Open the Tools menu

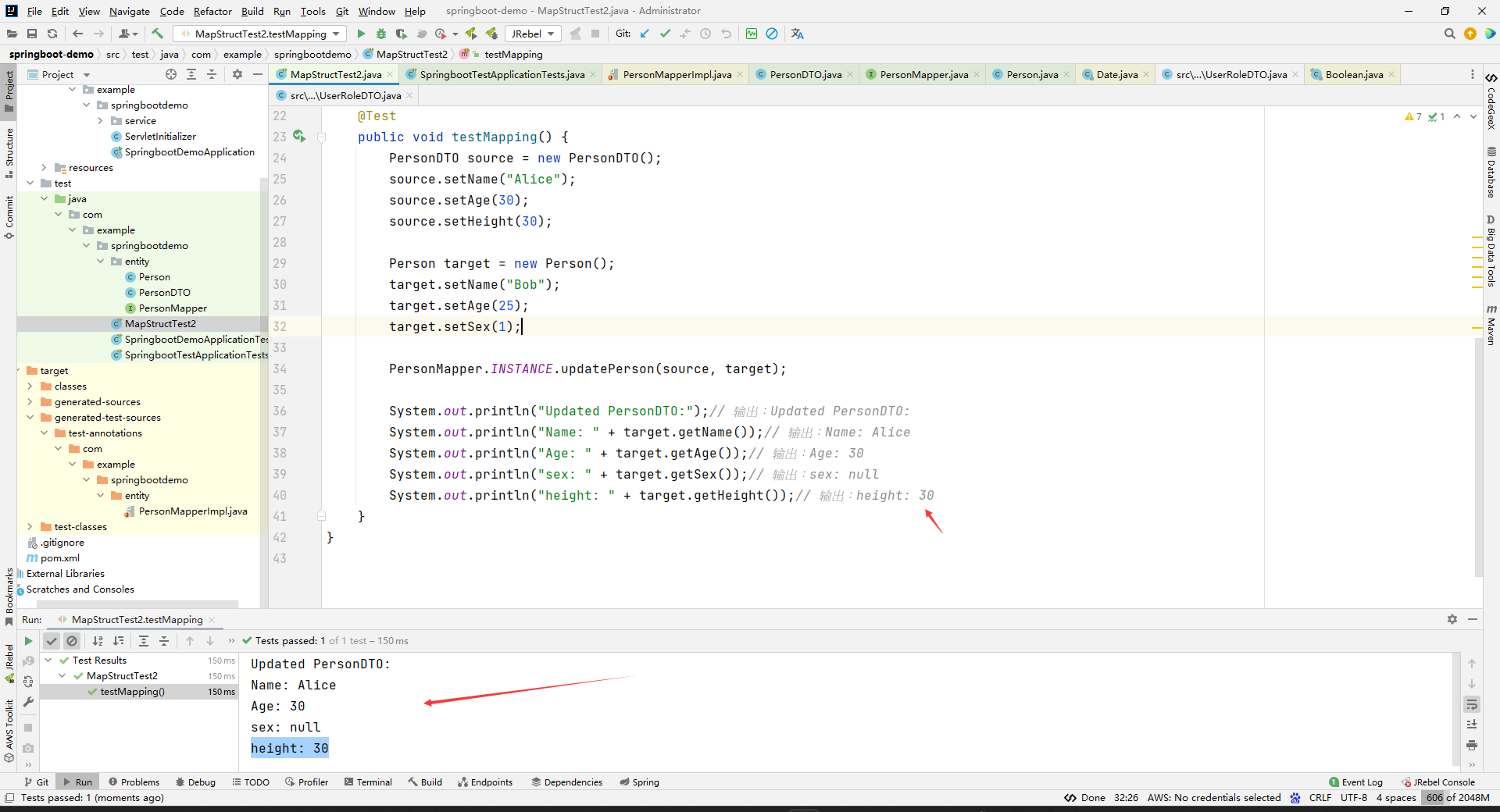312,11
